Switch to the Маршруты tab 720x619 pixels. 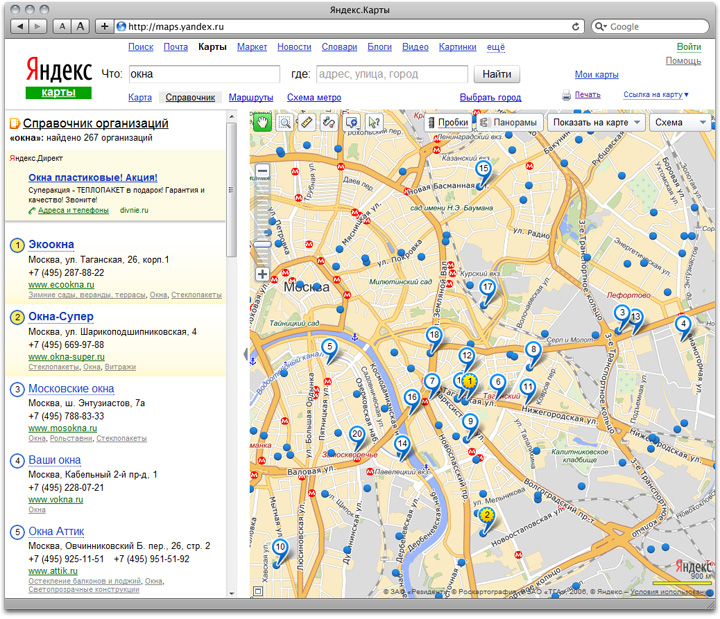[250, 98]
